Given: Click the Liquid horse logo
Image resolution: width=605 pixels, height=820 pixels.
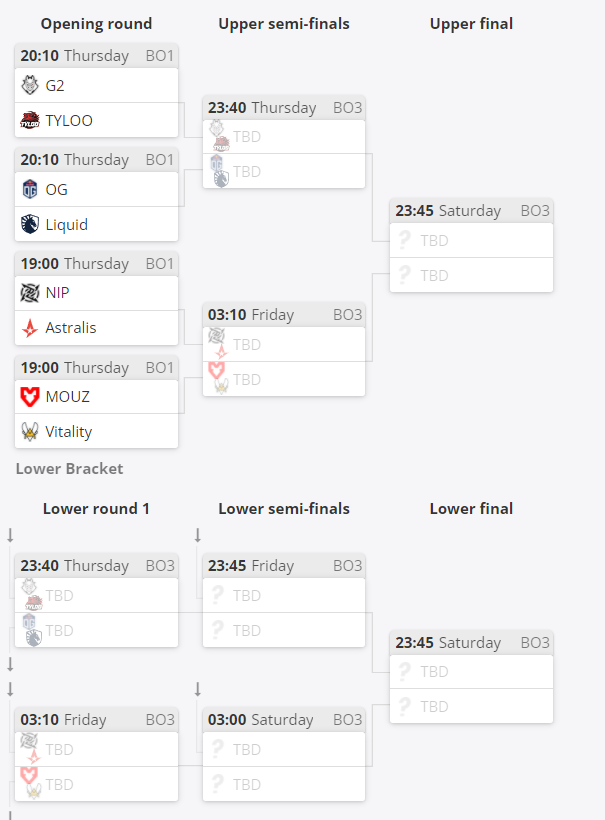Looking at the screenshot, I should point(30,224).
